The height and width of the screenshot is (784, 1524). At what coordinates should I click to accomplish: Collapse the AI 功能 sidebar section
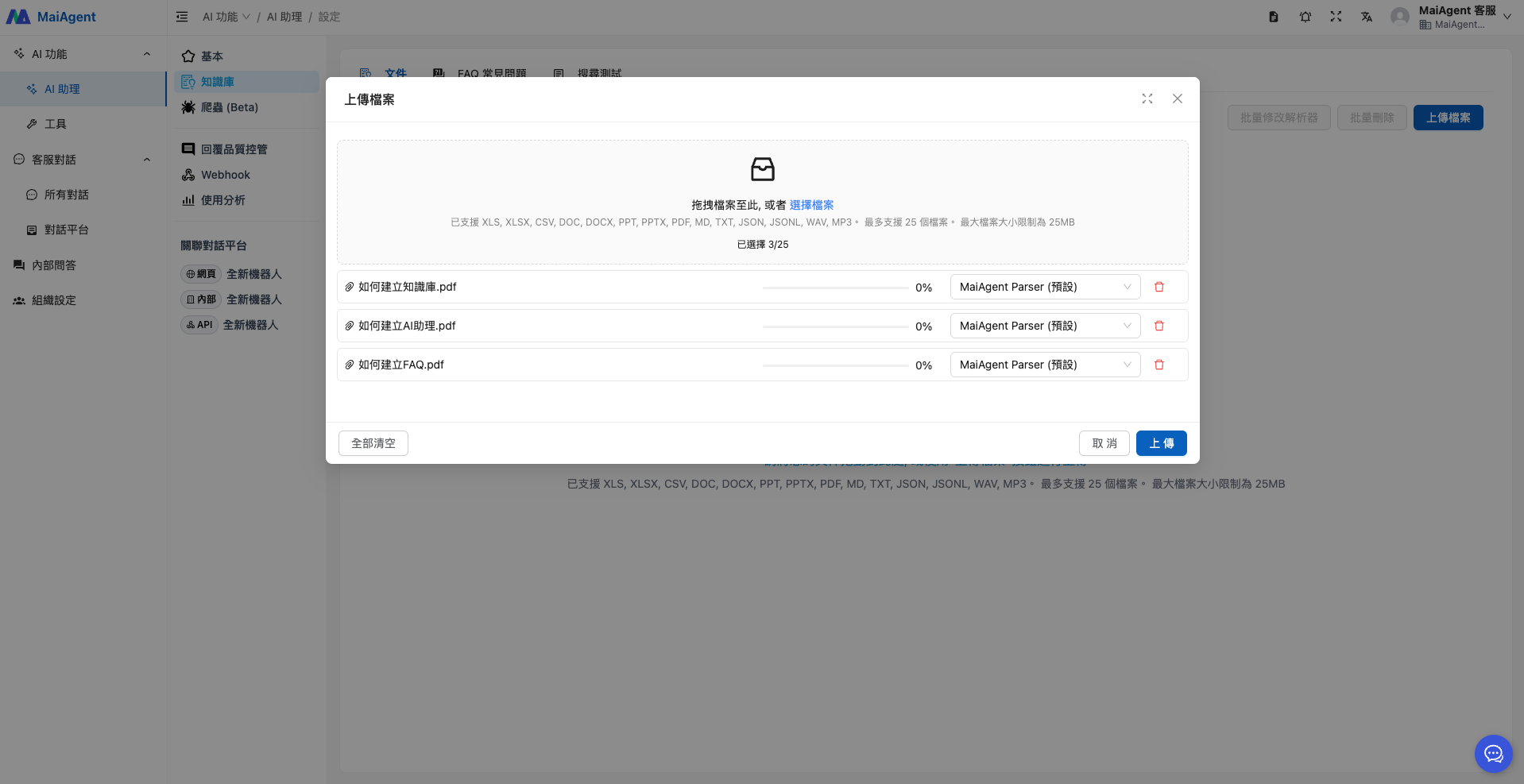[x=147, y=54]
